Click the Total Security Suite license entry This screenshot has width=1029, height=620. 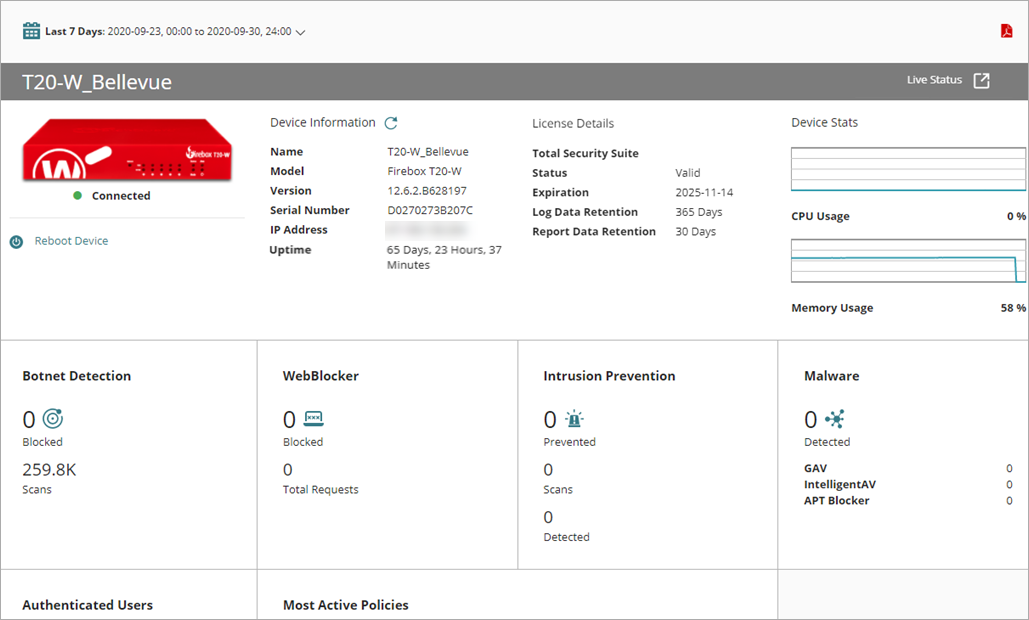(586, 152)
